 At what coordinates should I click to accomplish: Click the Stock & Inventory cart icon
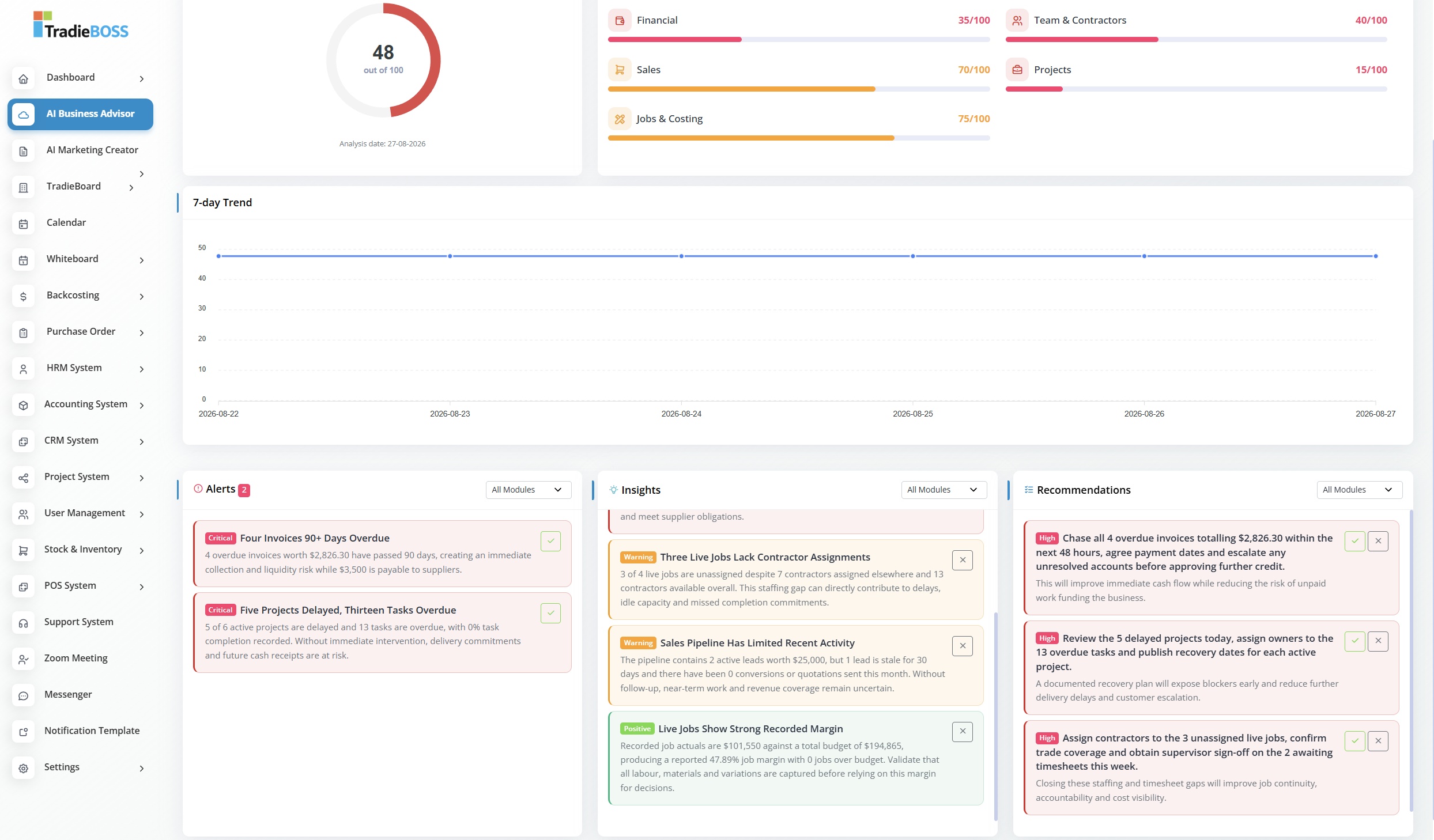23,551
